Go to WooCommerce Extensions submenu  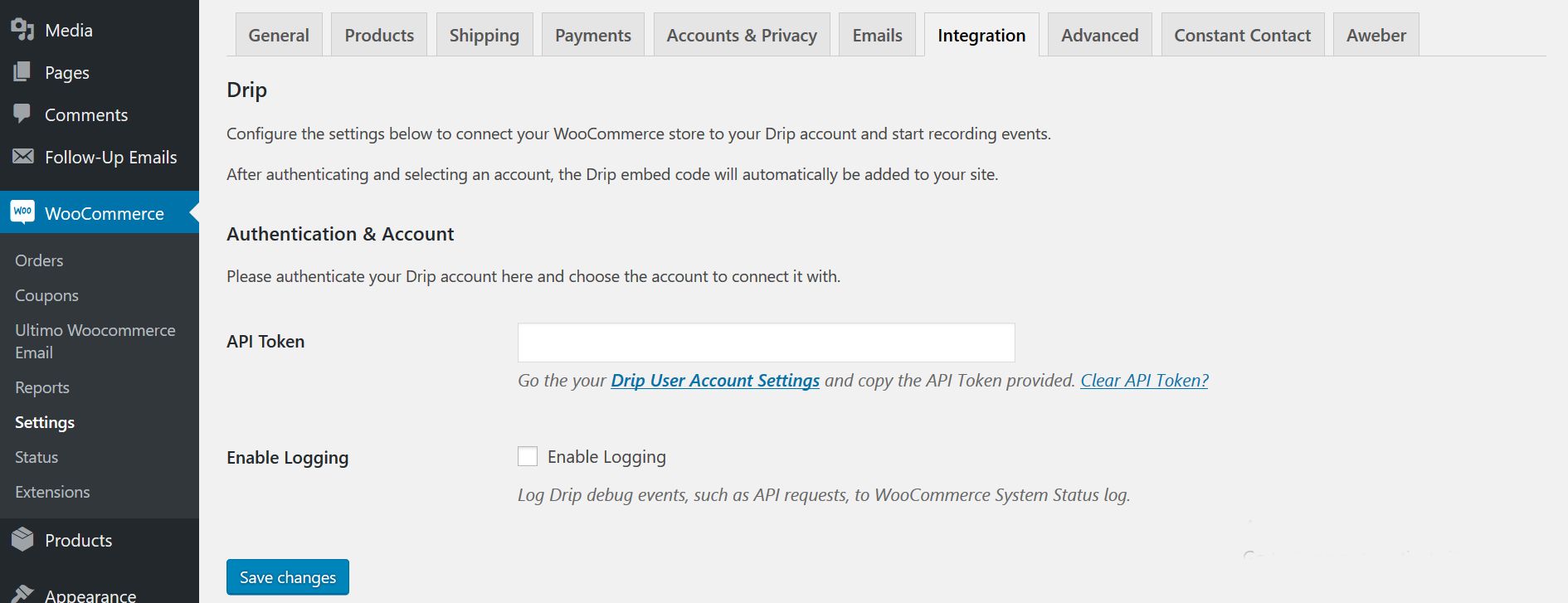(52, 492)
